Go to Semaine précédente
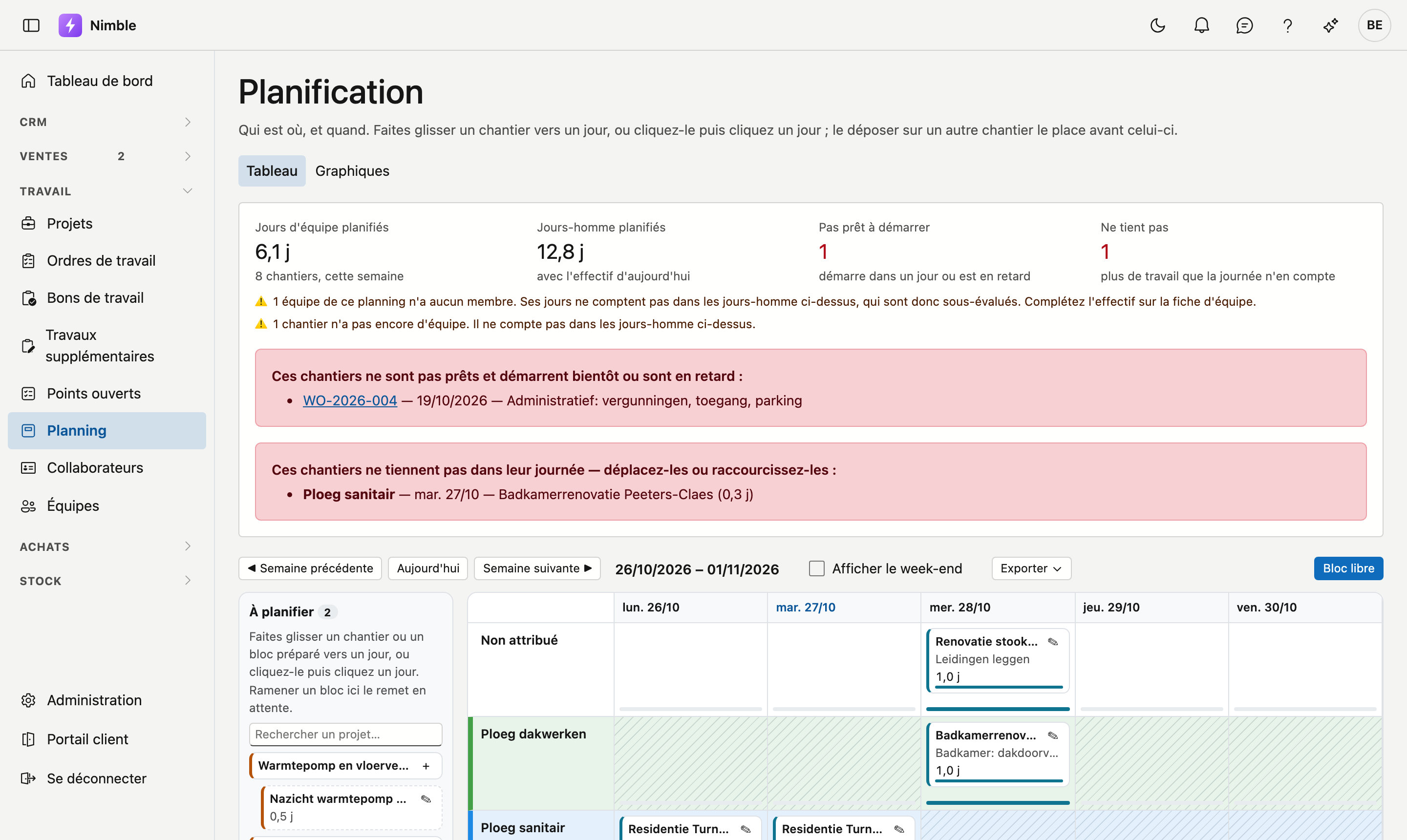The height and width of the screenshot is (840, 1407). click(x=310, y=568)
